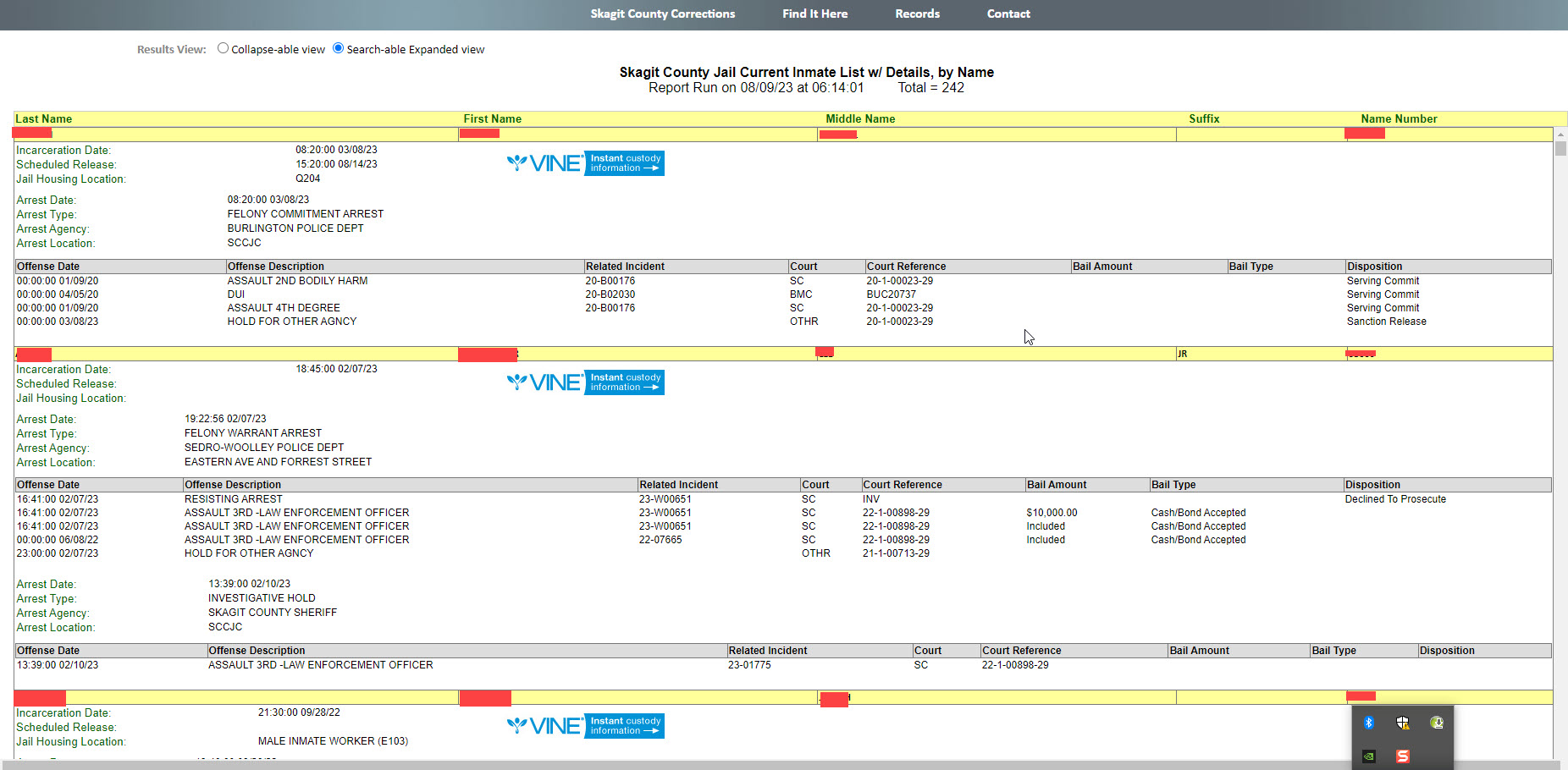Select the Collapse-able view option

(x=223, y=48)
